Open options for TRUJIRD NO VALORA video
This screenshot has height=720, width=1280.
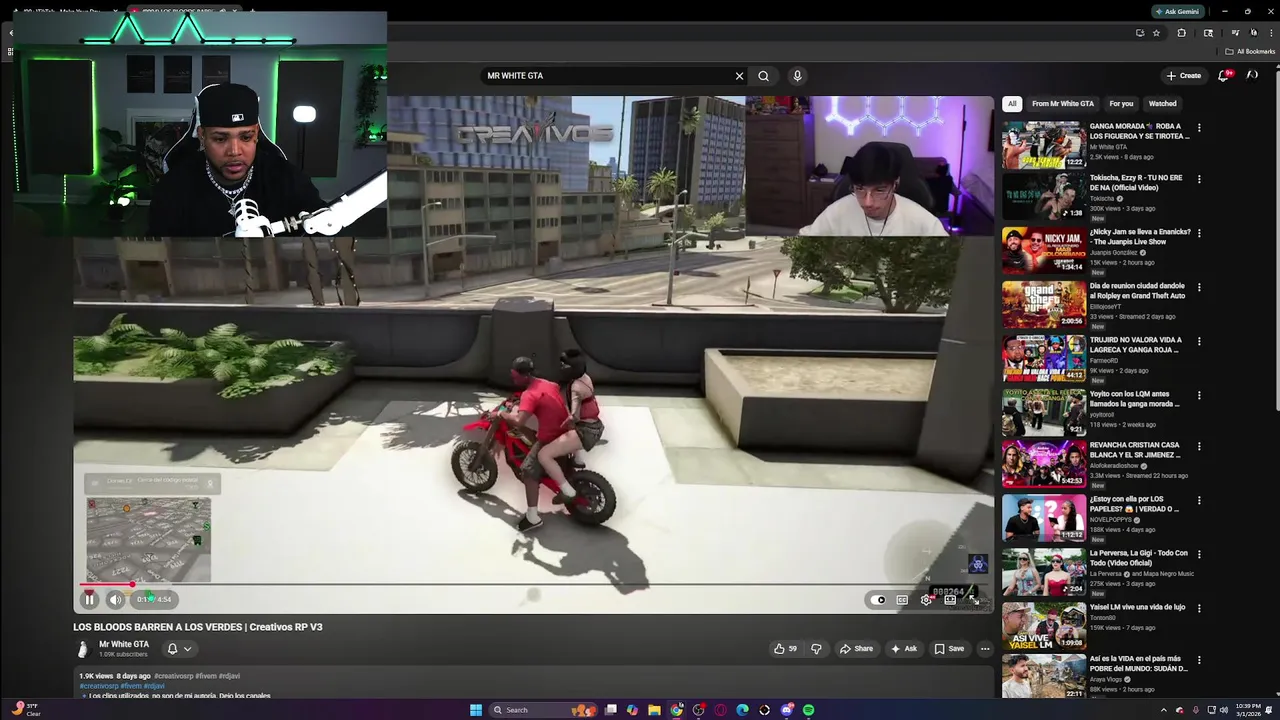click(1199, 341)
